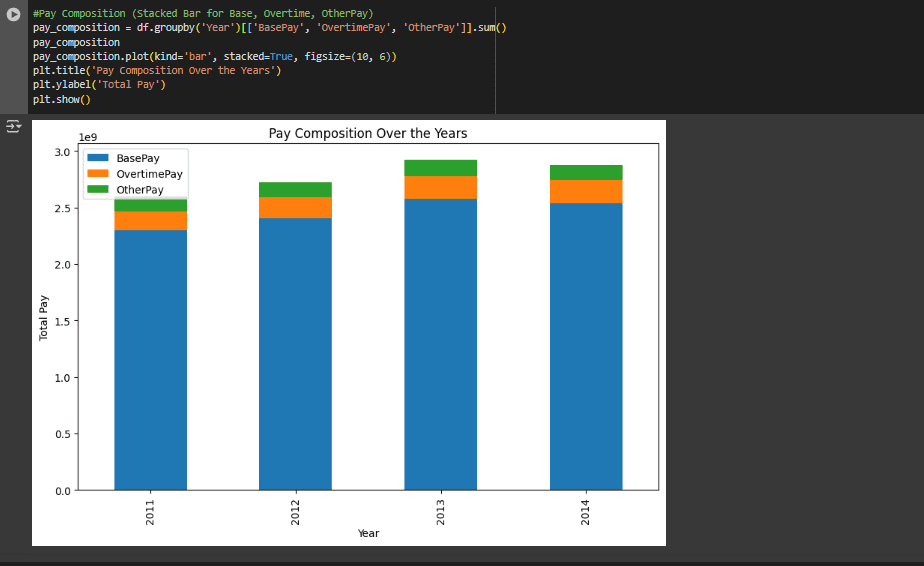Place cursor on the plt.show() line

tap(62, 99)
